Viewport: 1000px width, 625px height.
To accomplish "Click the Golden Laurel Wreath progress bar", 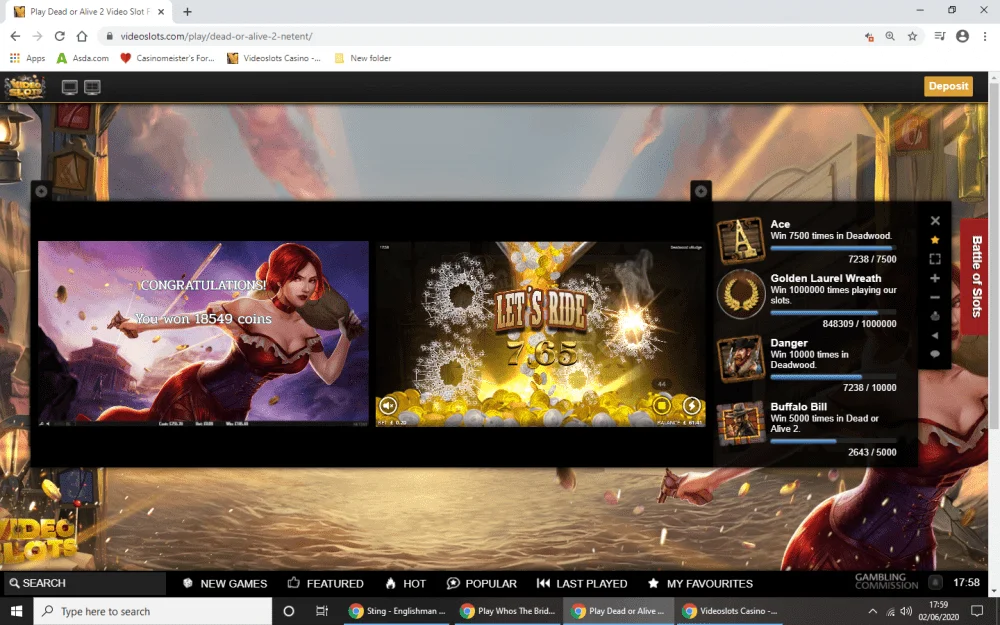I will 833,312.
